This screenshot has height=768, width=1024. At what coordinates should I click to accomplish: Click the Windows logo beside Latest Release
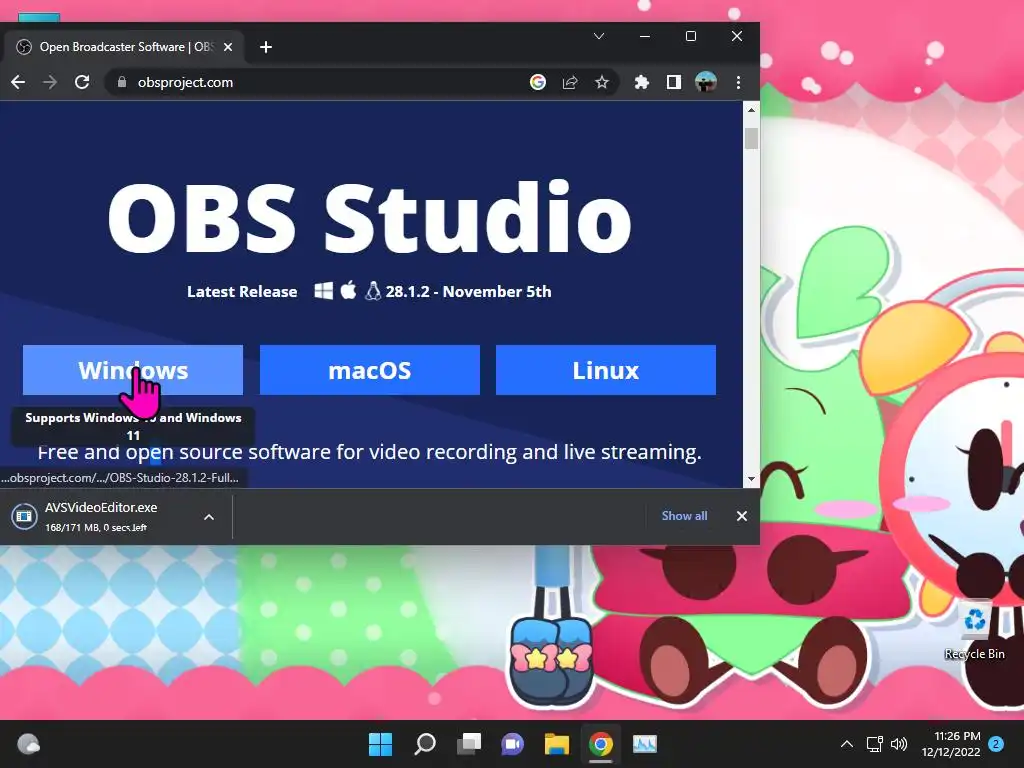323,291
